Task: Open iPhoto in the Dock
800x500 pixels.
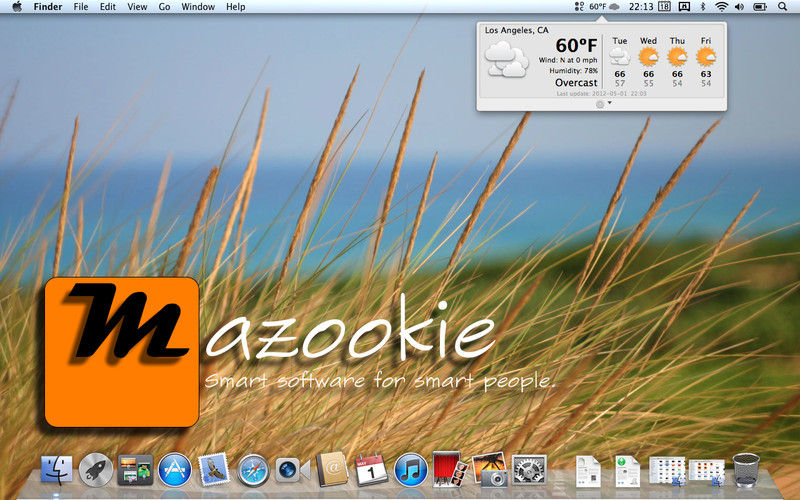Action: point(489,469)
